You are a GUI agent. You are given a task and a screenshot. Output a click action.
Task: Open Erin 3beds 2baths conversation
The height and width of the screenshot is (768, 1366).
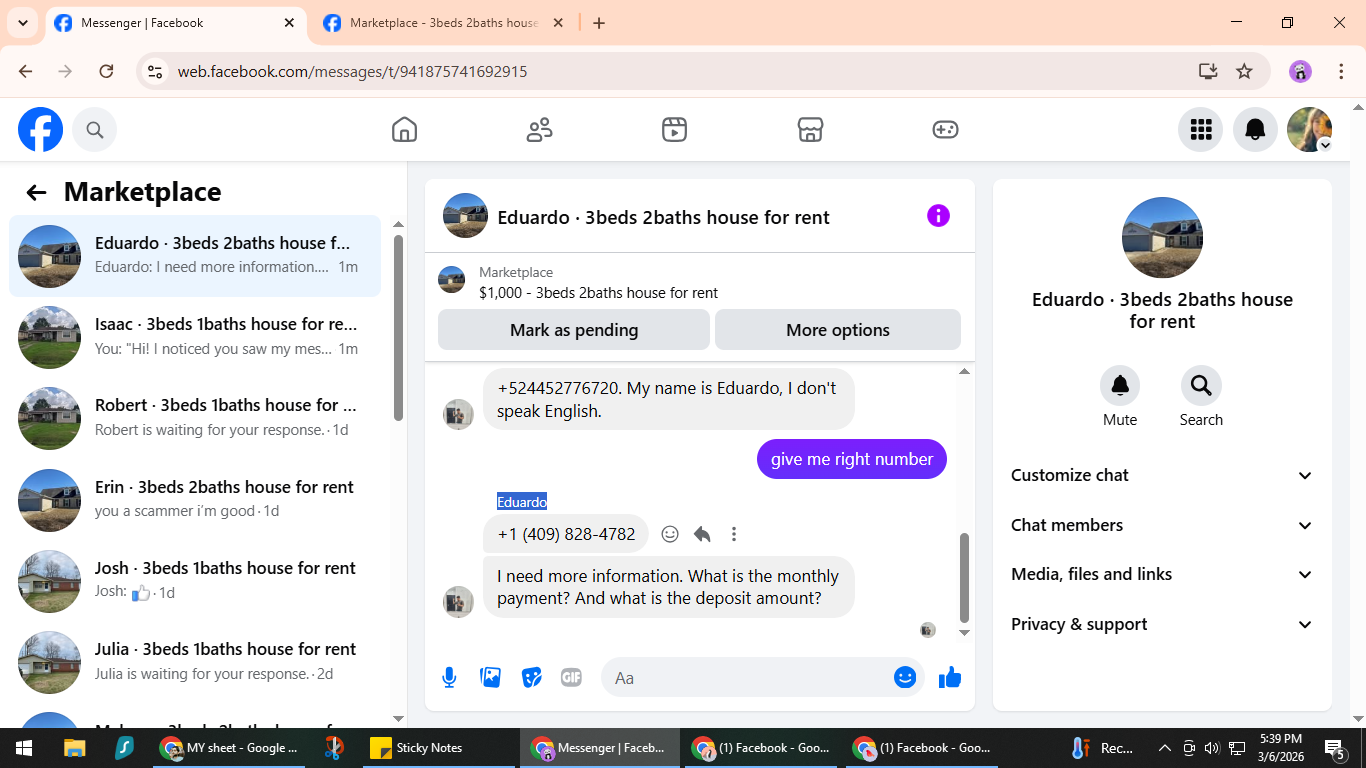(195, 499)
